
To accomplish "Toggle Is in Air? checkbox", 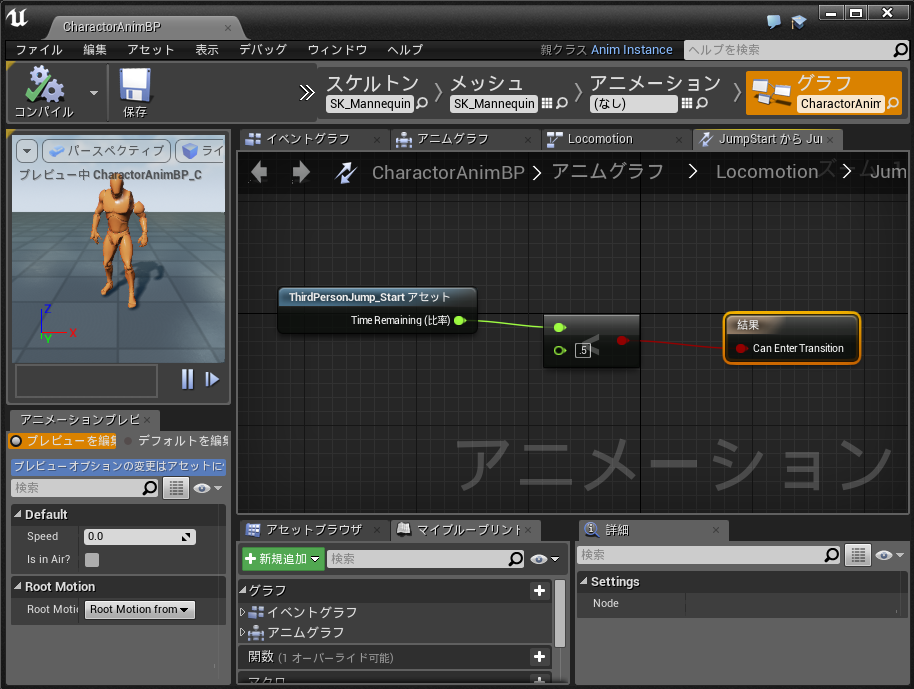I will pyautogui.click(x=92, y=560).
